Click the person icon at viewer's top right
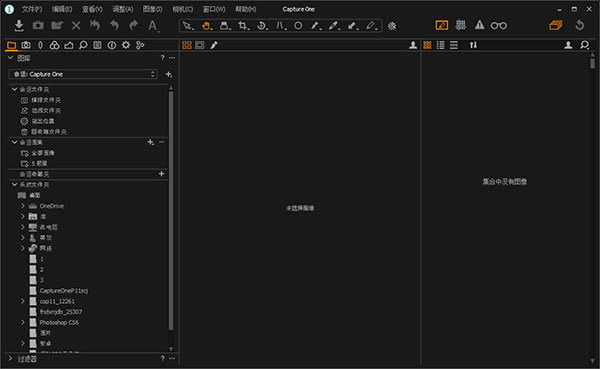Viewport: 600px width, 369px height. pos(413,45)
